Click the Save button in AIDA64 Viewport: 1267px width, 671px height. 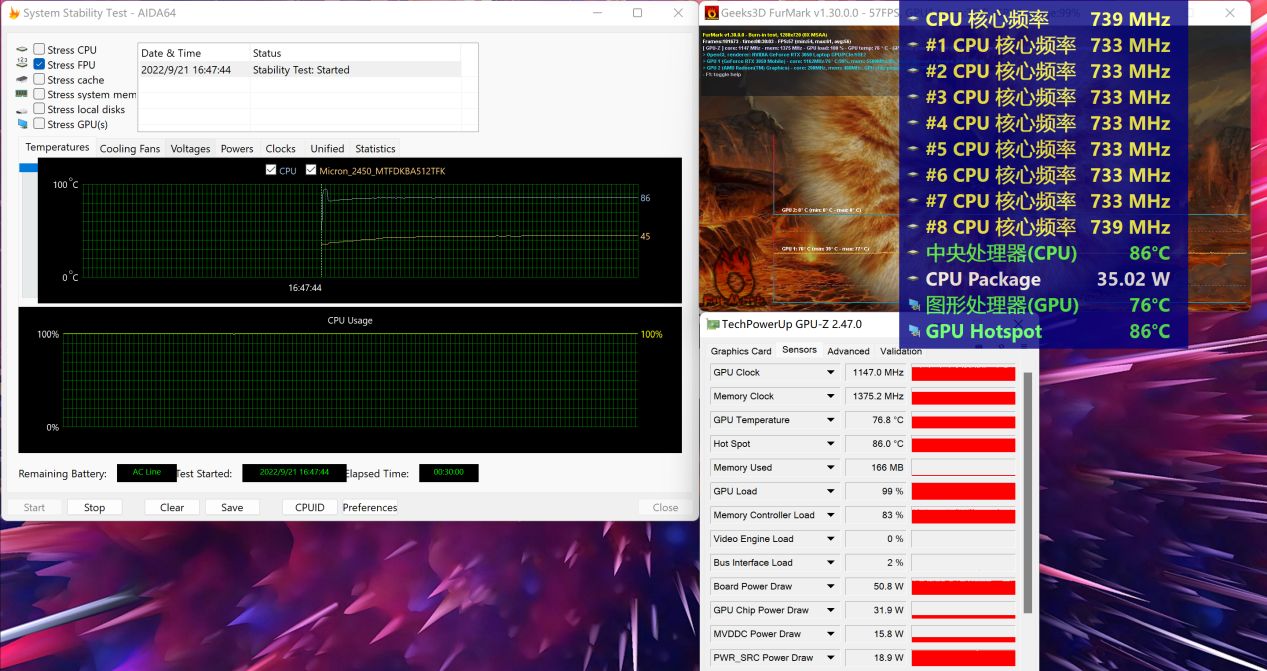pos(232,507)
